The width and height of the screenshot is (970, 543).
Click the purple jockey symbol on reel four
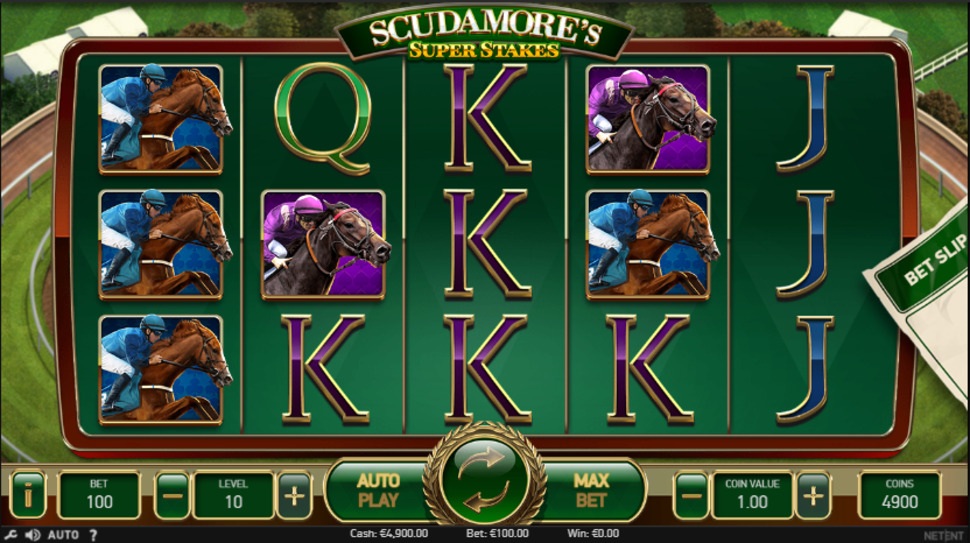(x=648, y=119)
